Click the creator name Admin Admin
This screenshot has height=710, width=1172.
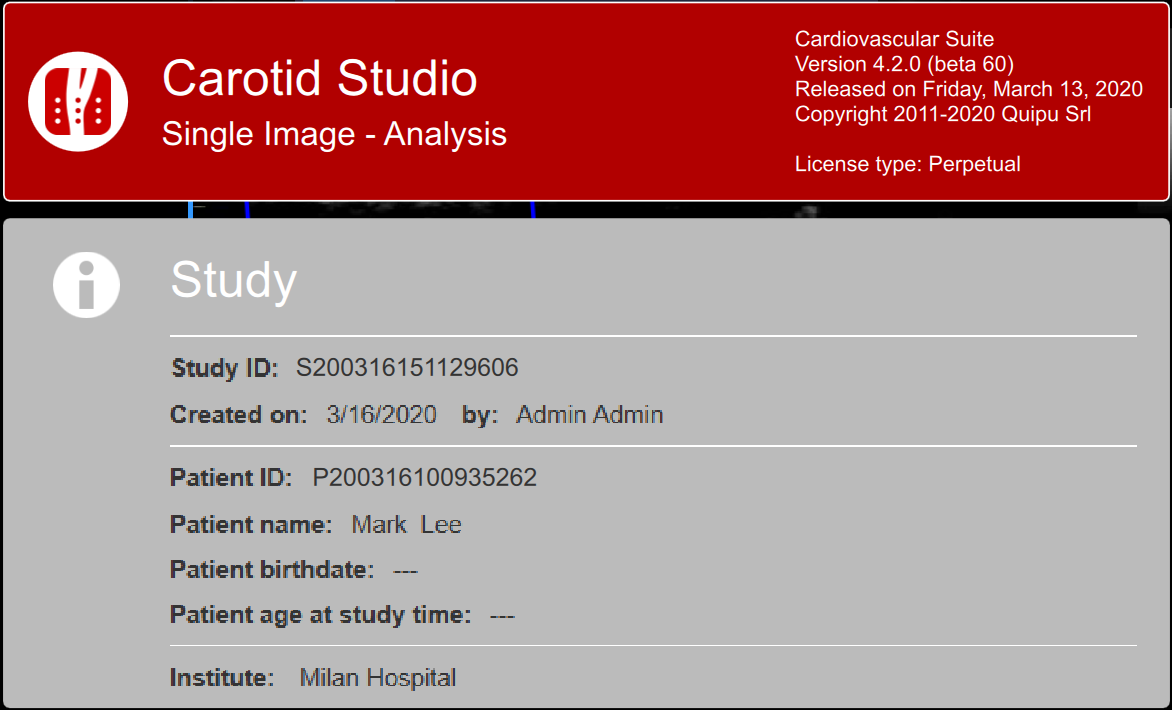coord(589,415)
